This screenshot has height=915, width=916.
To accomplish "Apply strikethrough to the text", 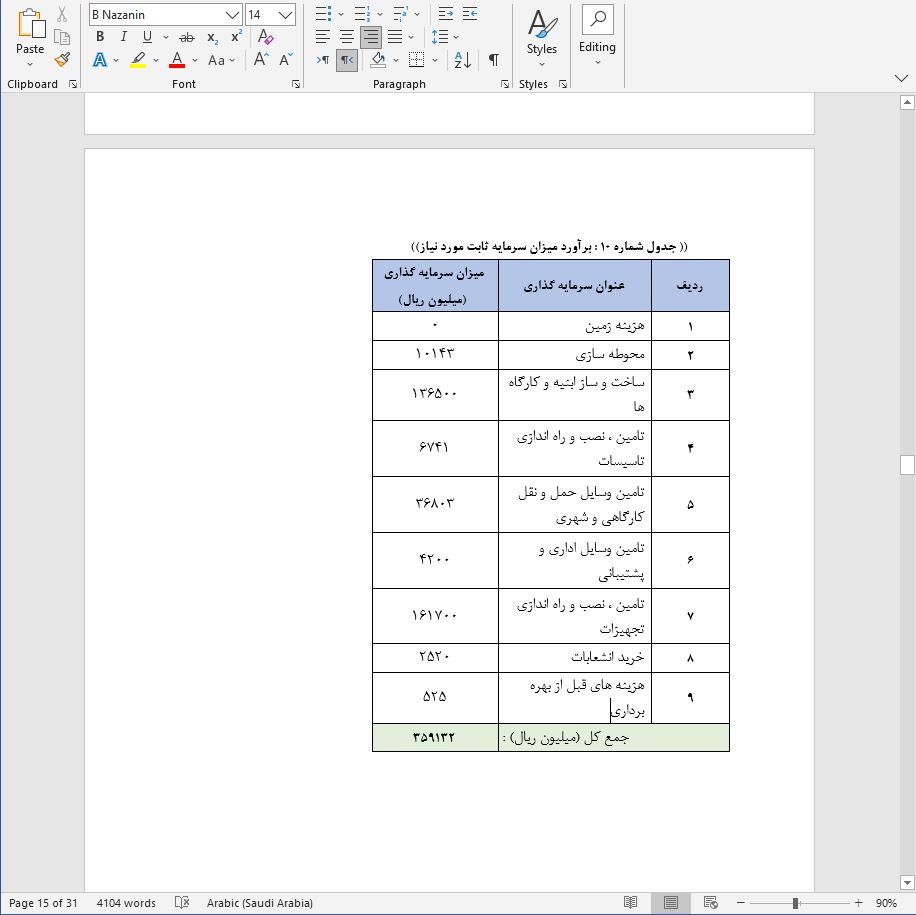I will [185, 37].
